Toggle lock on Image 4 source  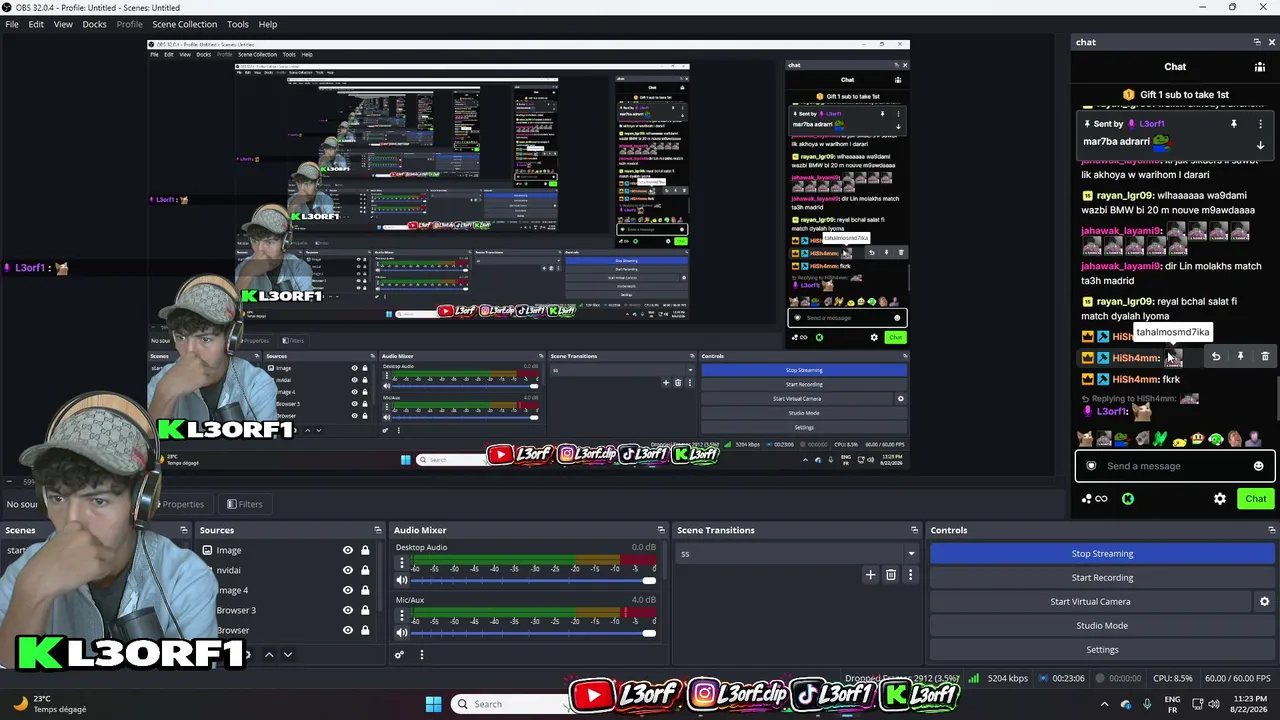click(x=365, y=590)
